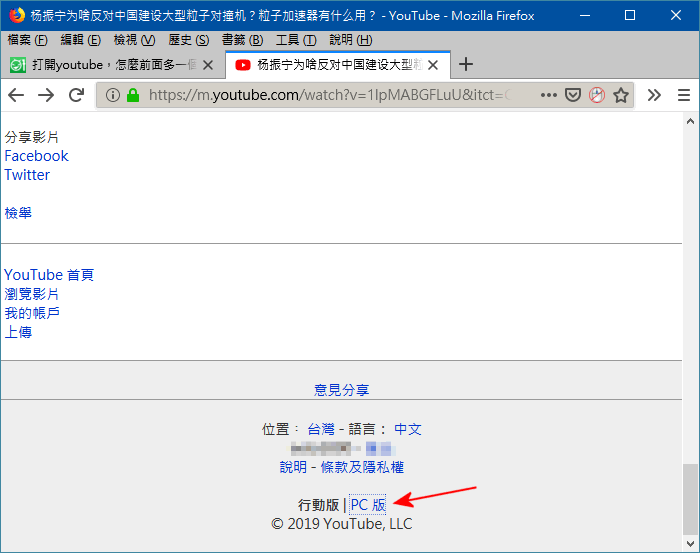Viewport: 700px width, 553px height.
Task: Open the footer 說明 help link
Action: point(293,467)
